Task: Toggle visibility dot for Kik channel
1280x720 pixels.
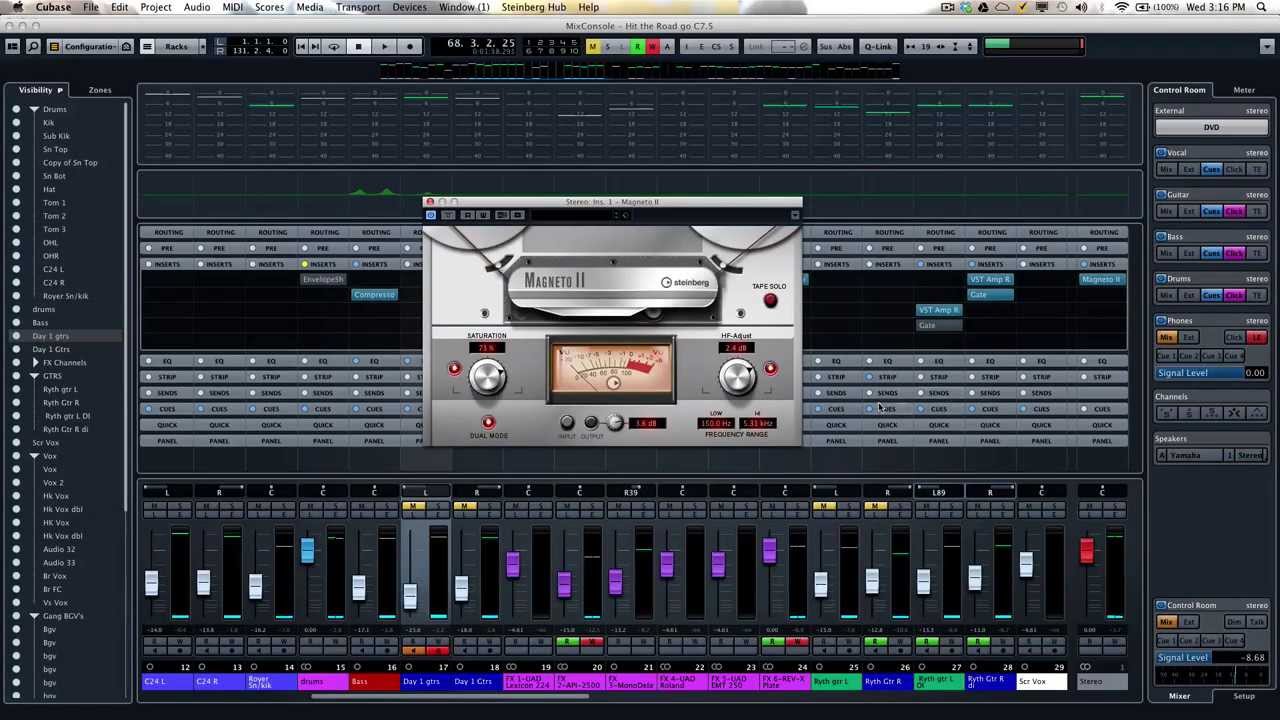Action: point(16,123)
